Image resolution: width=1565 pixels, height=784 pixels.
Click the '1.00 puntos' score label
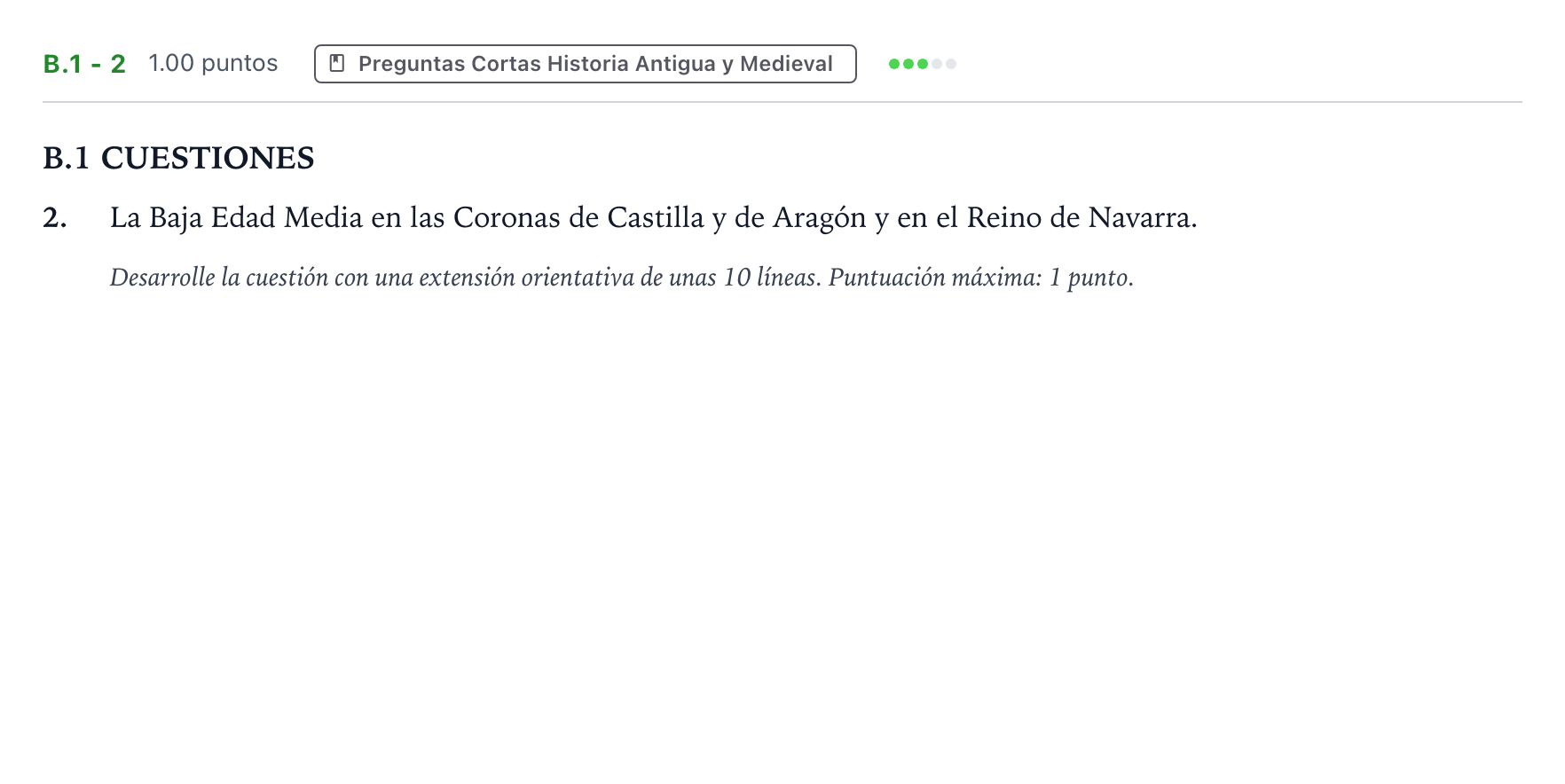click(213, 63)
